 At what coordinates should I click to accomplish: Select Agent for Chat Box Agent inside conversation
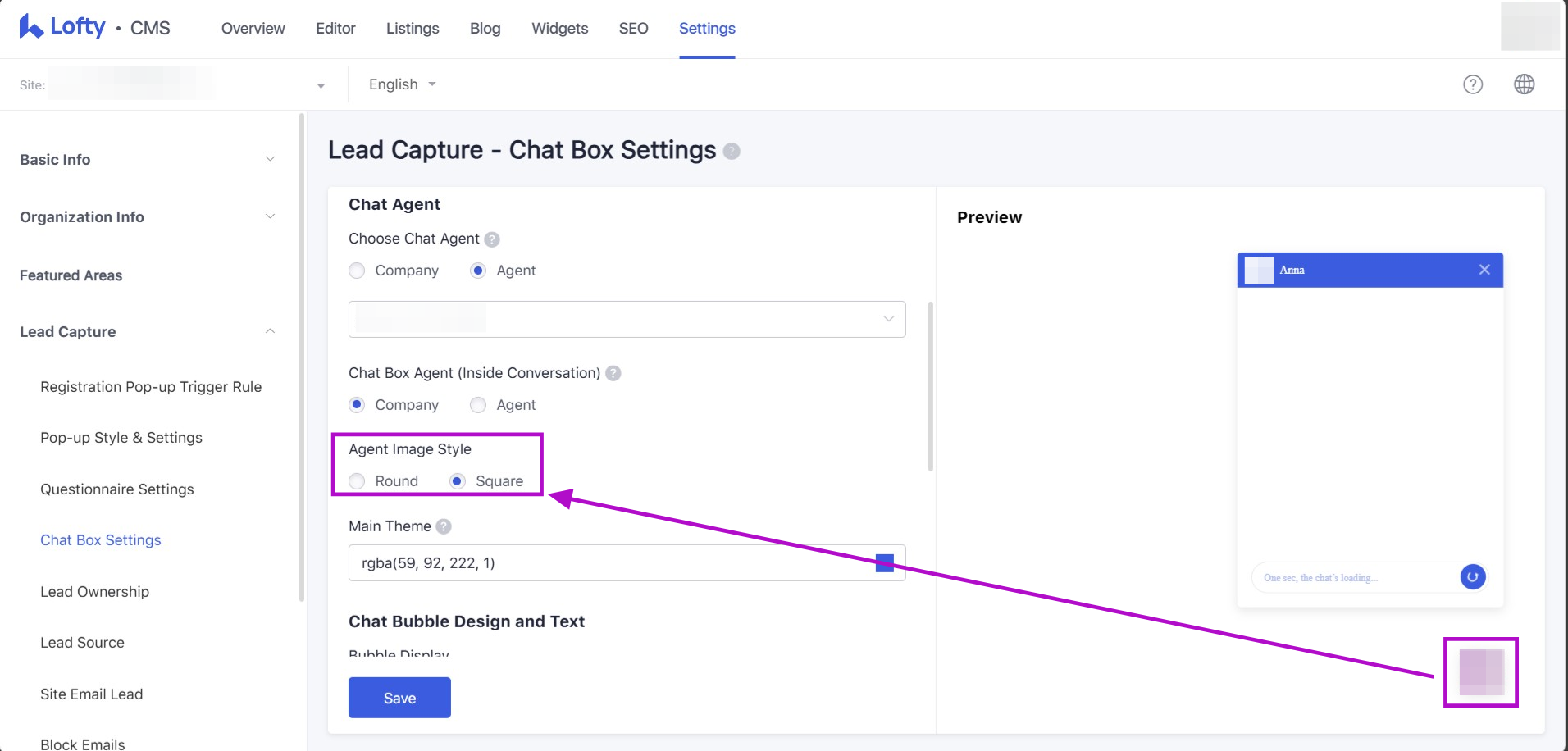pyautogui.click(x=478, y=405)
